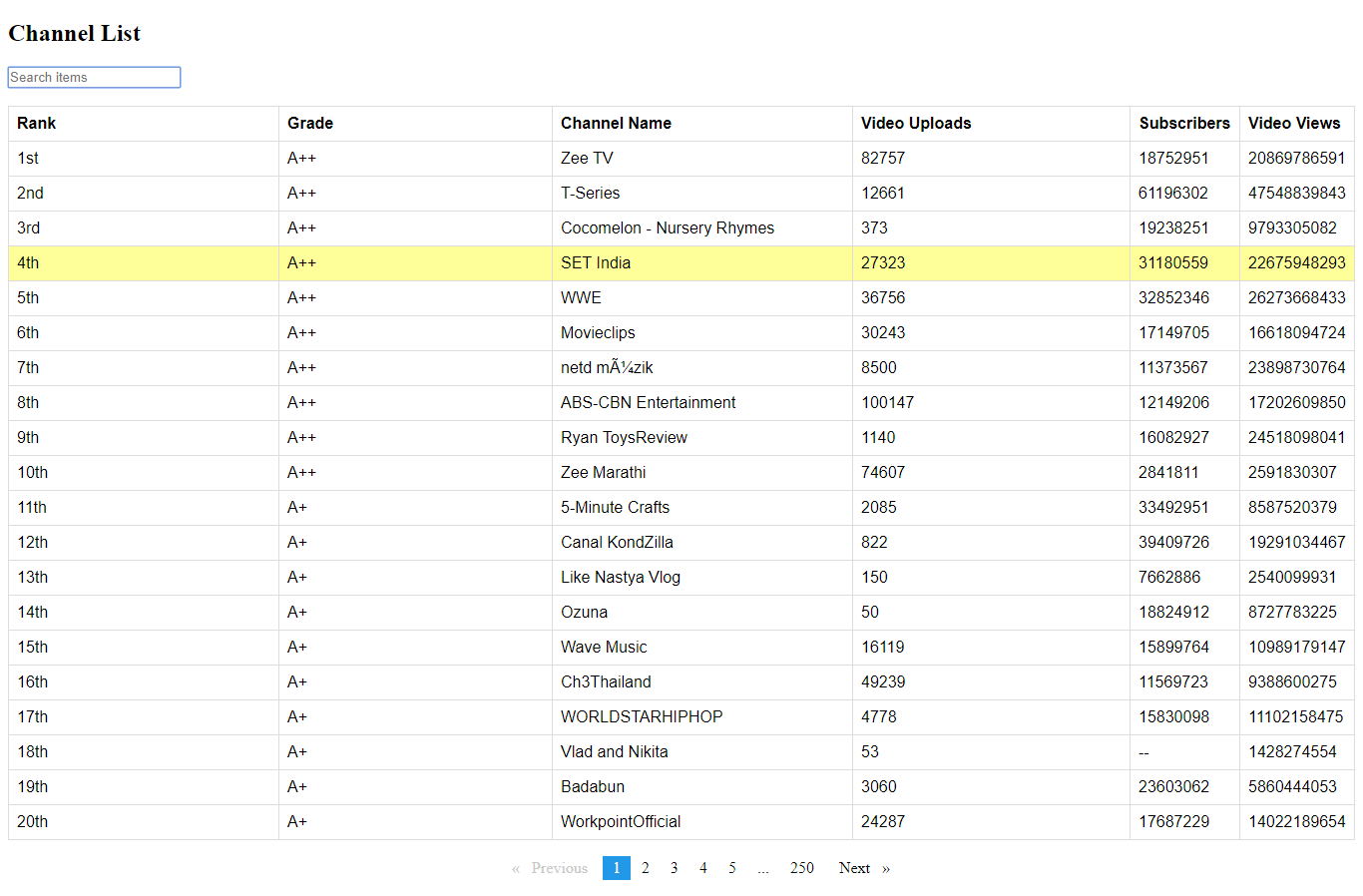Select the Movieclips channel cell
1363x896 pixels.
coord(702,333)
